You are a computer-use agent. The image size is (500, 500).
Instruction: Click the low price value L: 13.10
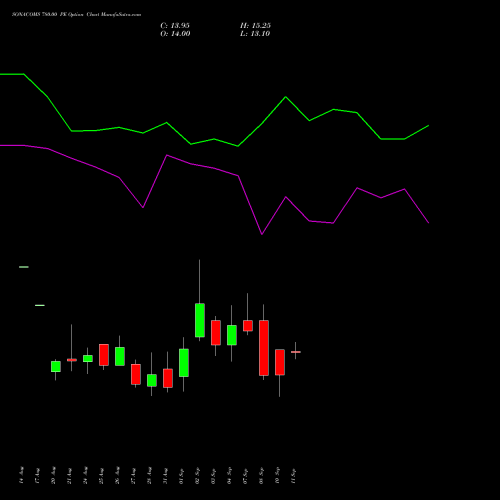click(255, 34)
